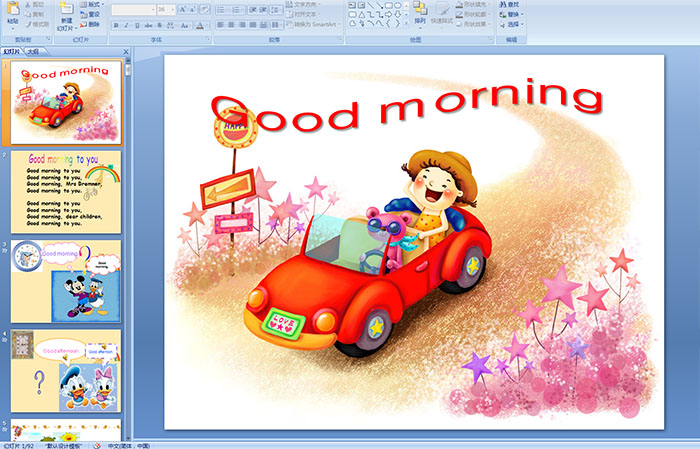Toggle Align Text Left
The image size is (700, 449).
(x=220, y=25)
